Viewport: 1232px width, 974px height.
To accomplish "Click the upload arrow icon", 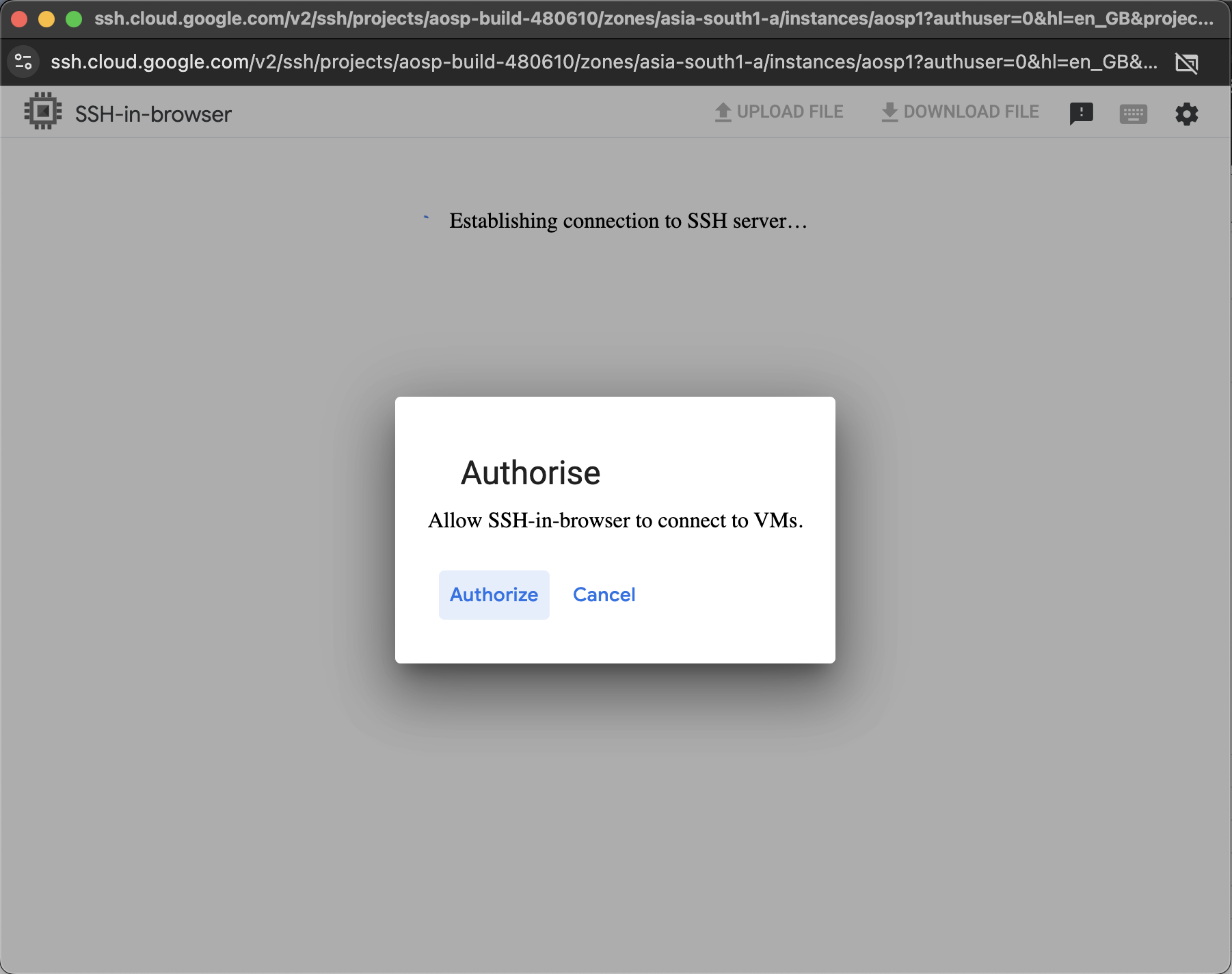I will [723, 111].
